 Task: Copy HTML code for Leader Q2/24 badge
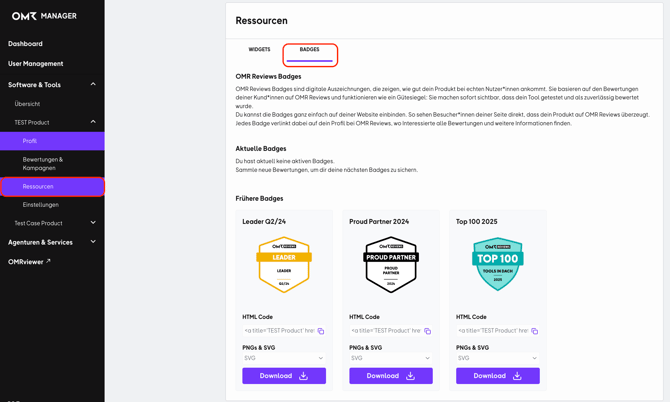[321, 331]
